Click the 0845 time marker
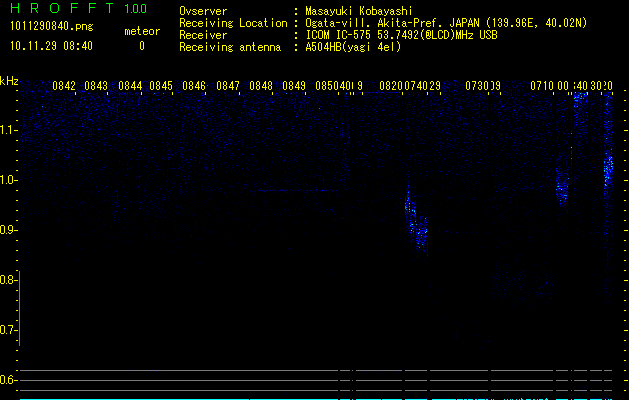This screenshot has width=629, height=400. [161, 86]
